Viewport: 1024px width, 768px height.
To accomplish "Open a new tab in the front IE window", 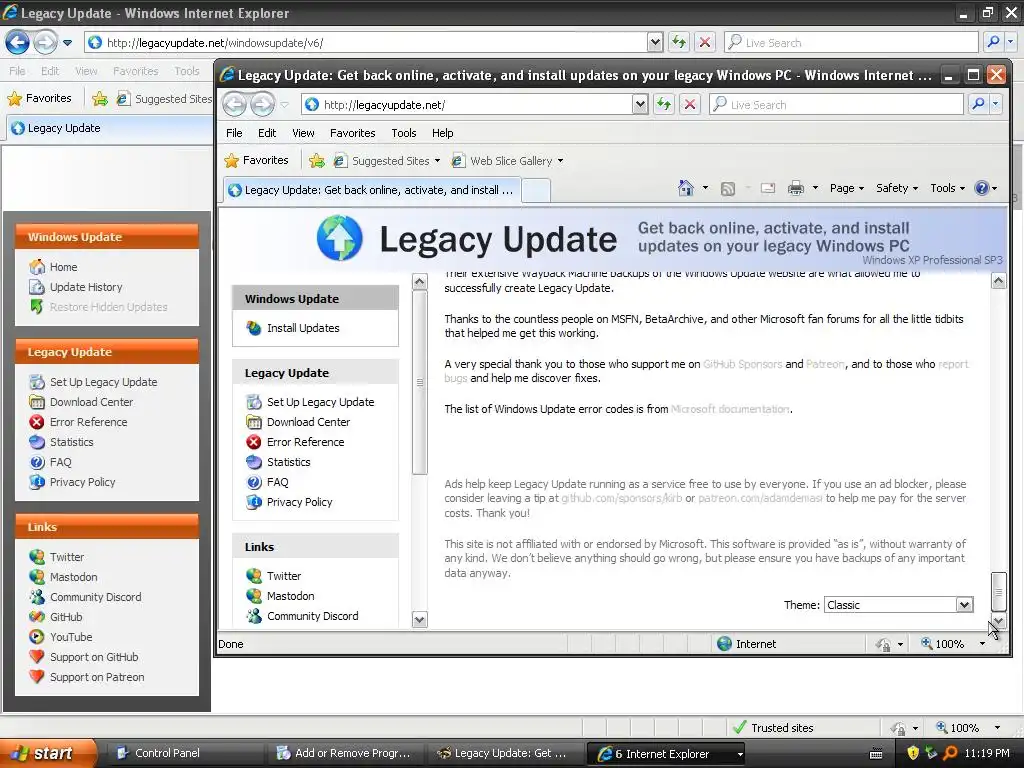I will point(536,190).
